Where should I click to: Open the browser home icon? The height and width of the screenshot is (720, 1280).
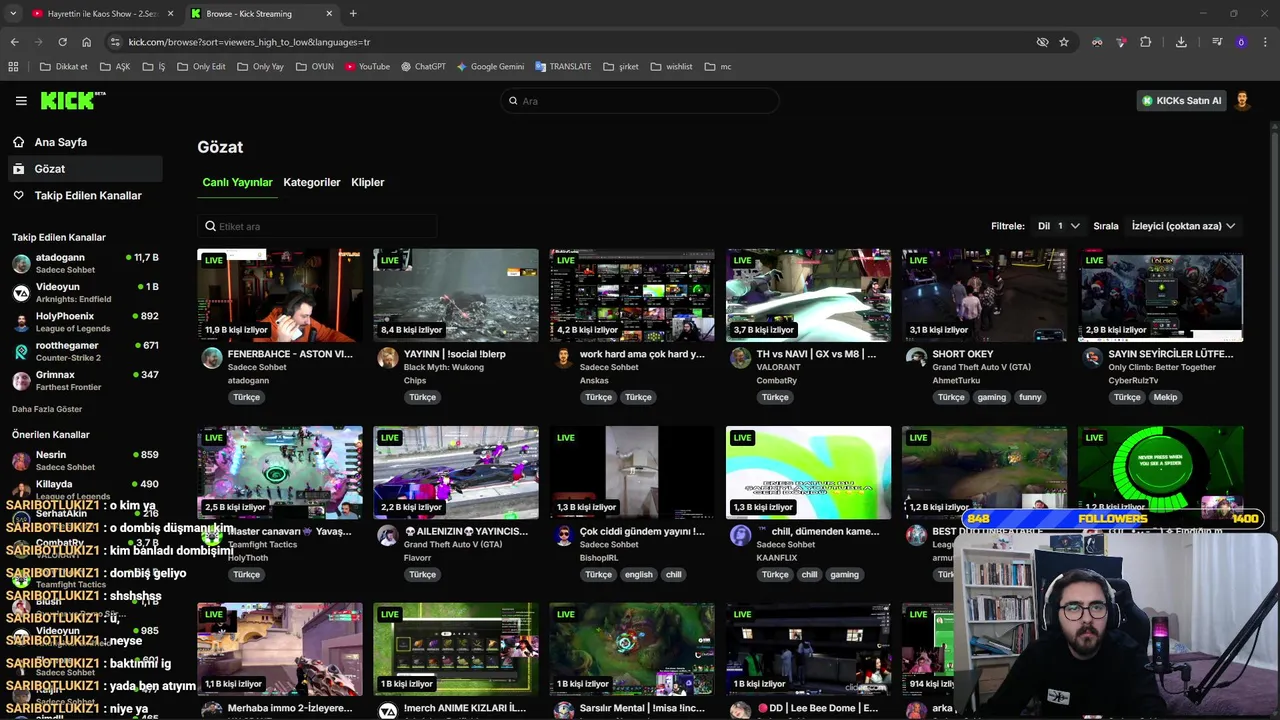click(x=87, y=42)
